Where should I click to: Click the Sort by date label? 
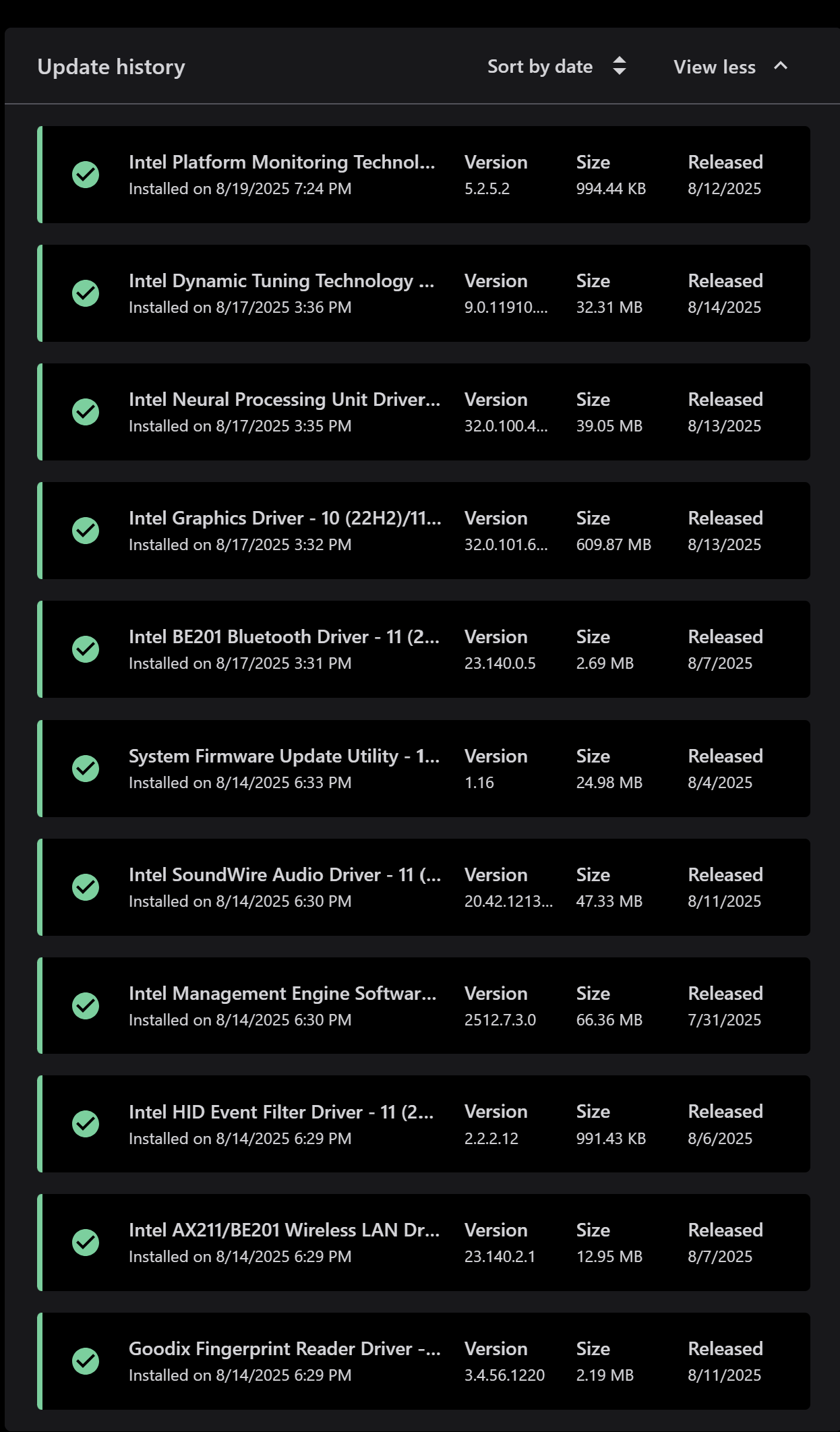[x=539, y=67]
